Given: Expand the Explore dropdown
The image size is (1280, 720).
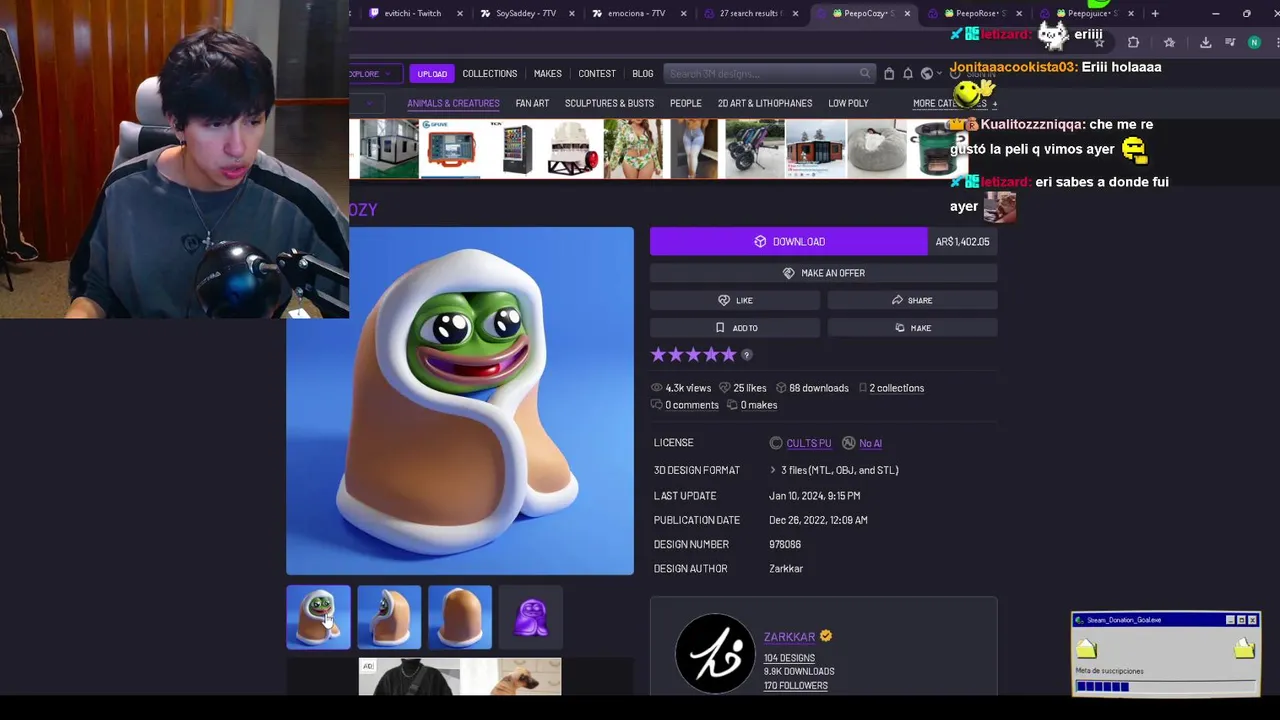Looking at the screenshot, I should 375,73.
